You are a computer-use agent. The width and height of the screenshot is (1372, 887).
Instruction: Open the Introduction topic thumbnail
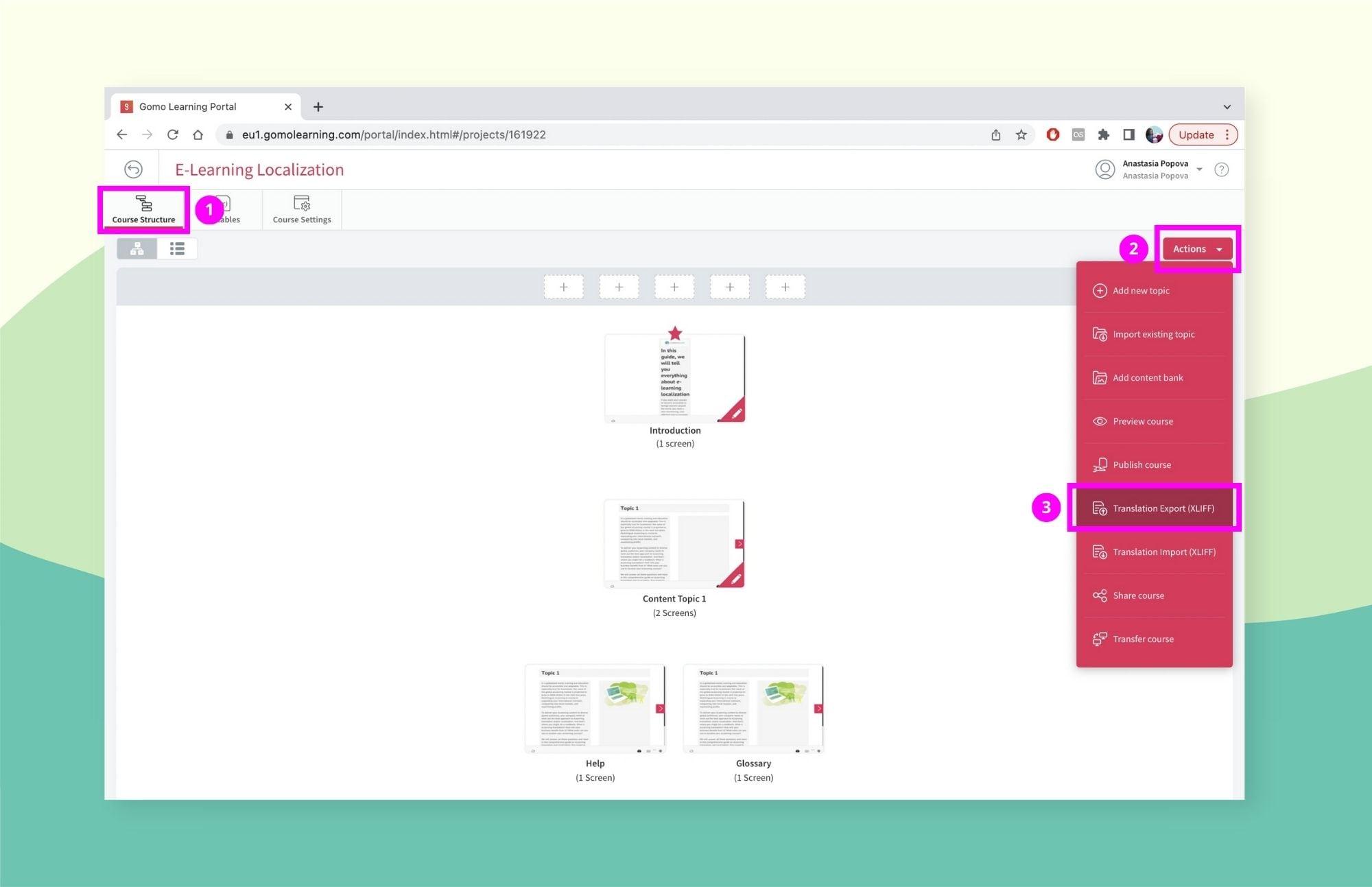(674, 379)
